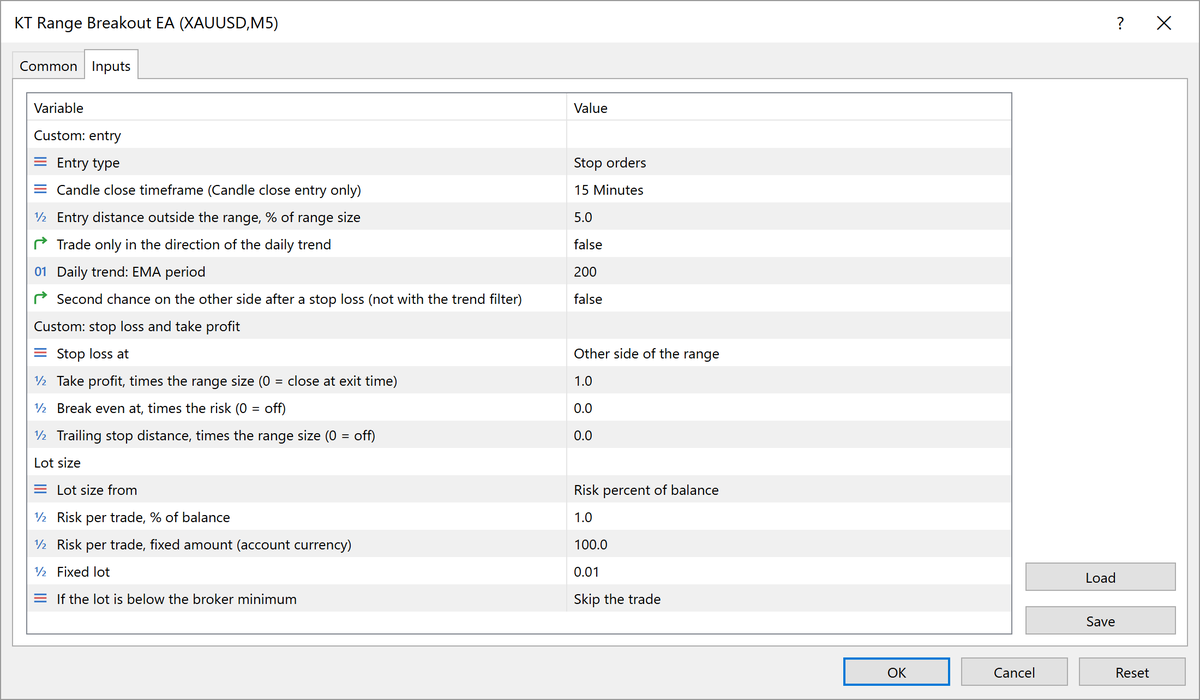Click the double icon beside Break even at
Screen dimensions: 1200x700
(41, 408)
